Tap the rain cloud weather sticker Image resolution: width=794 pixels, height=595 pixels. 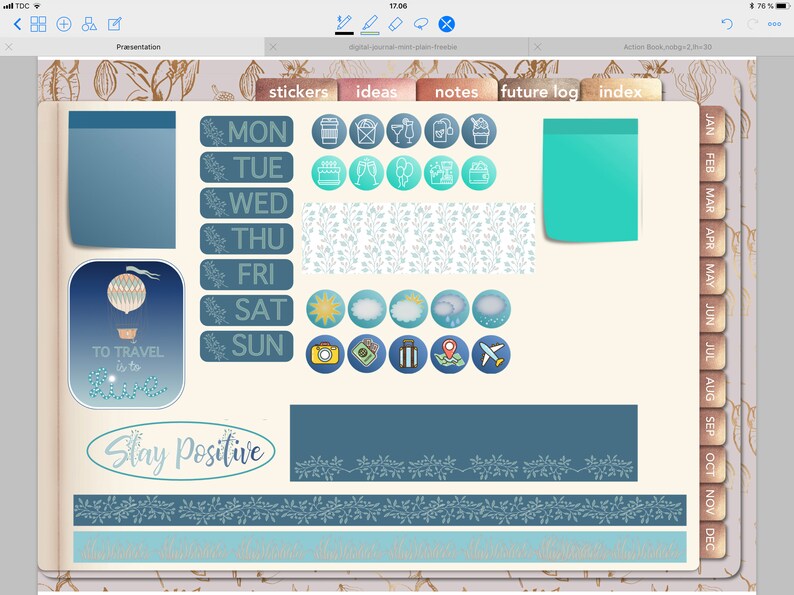450,309
